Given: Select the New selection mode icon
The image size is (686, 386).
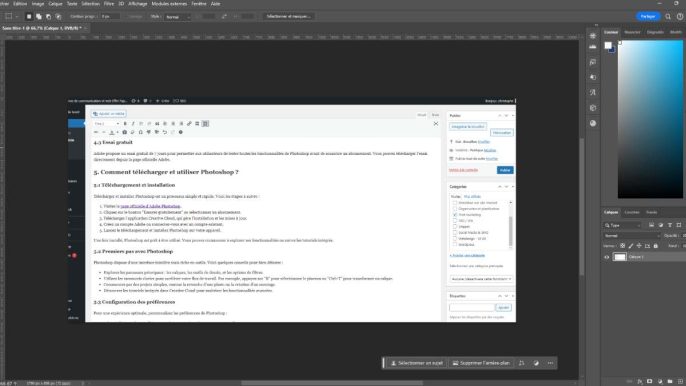Looking at the screenshot, I should 29,17.
